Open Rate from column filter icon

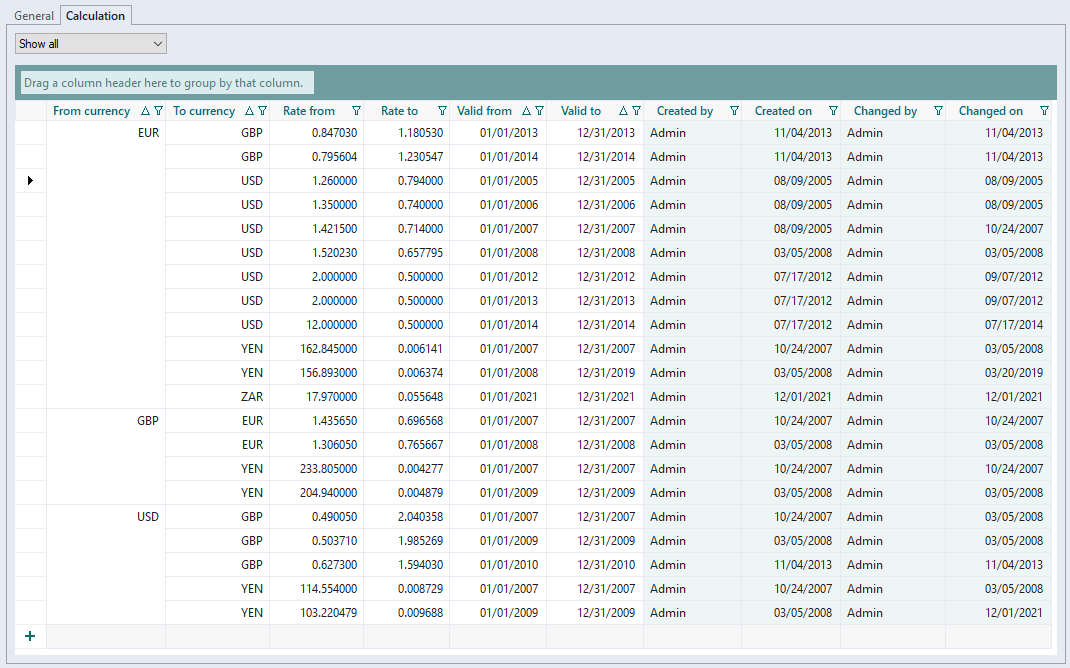click(x=356, y=111)
